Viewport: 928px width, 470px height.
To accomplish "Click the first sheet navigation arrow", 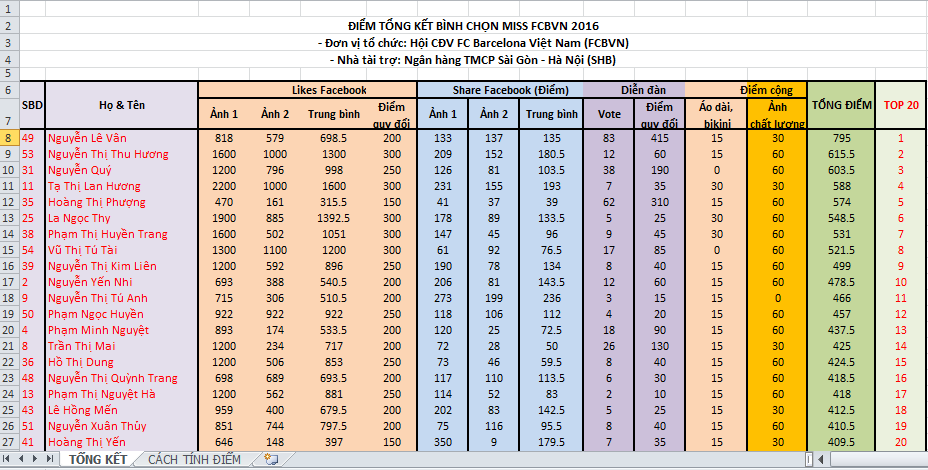I will point(8,459).
